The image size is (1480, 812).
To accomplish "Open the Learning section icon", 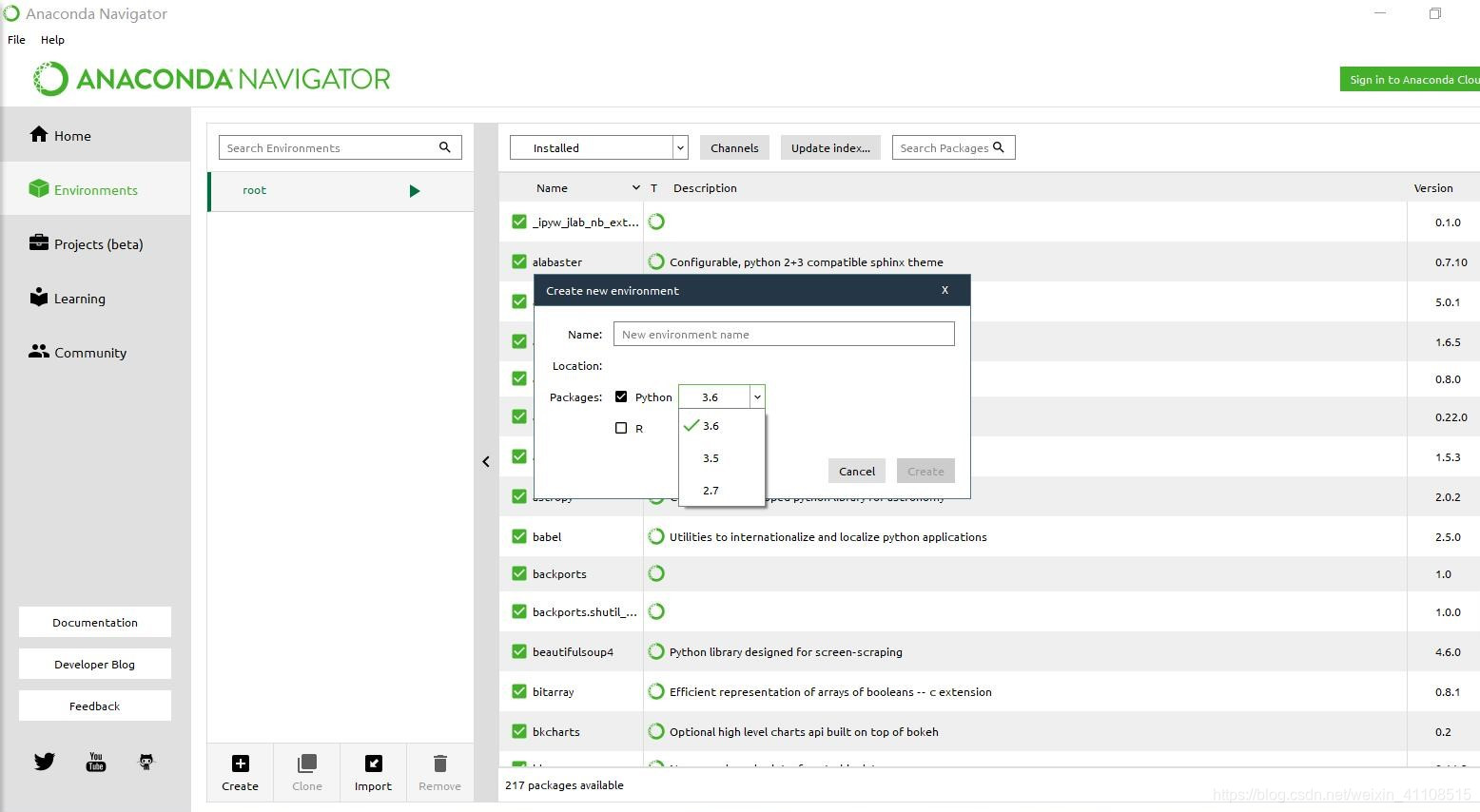I will pyautogui.click(x=38, y=297).
